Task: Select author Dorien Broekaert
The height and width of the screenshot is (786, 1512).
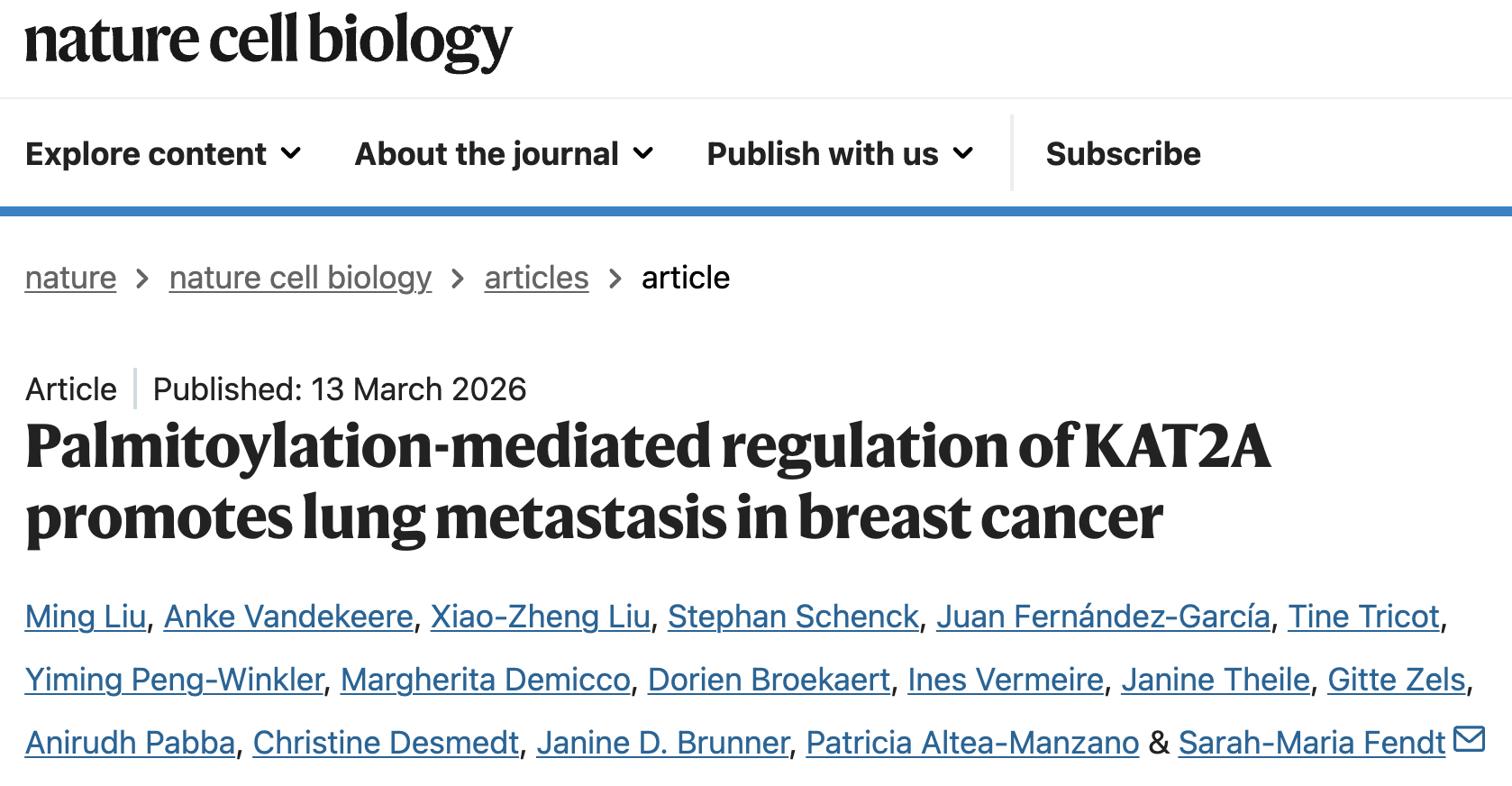Action: 769,680
